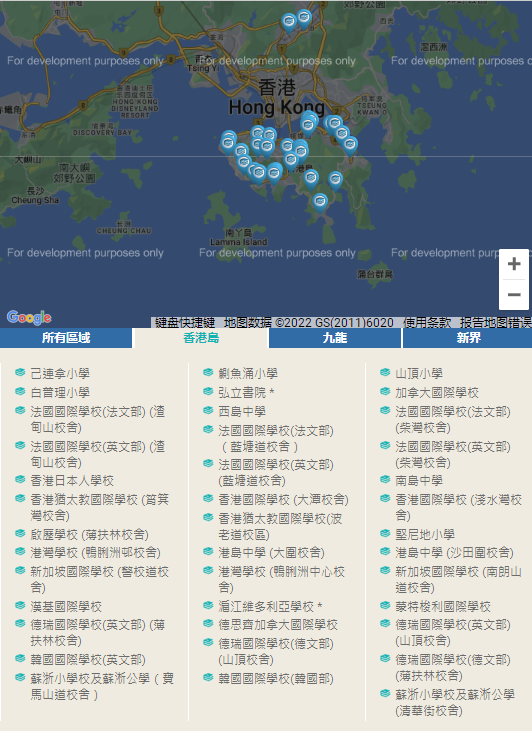532x731 pixels.
Task: Click the bullet icon beside 香港日本人學校
Action: point(20,480)
